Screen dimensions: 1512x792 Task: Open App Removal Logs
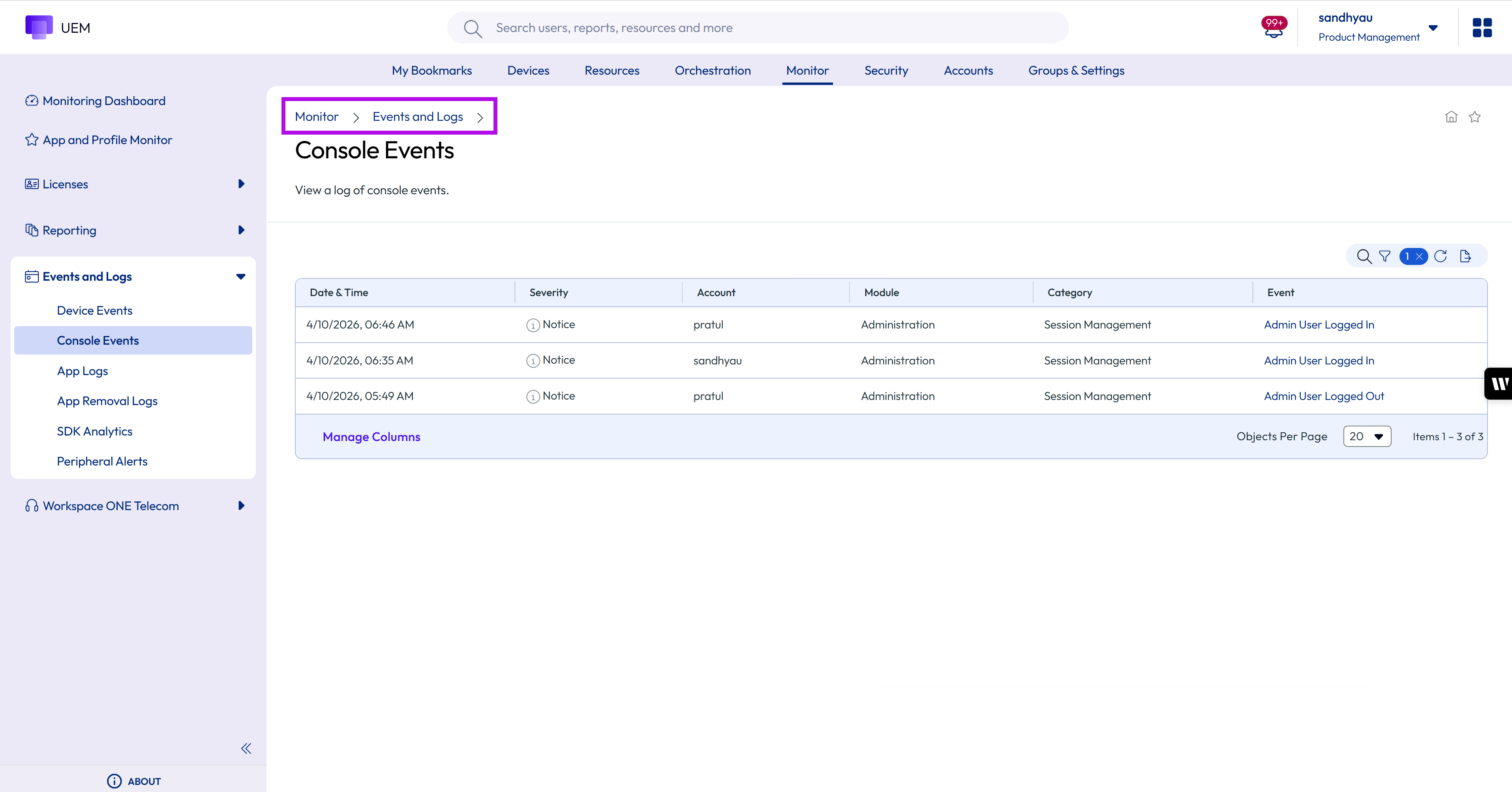[x=107, y=401]
